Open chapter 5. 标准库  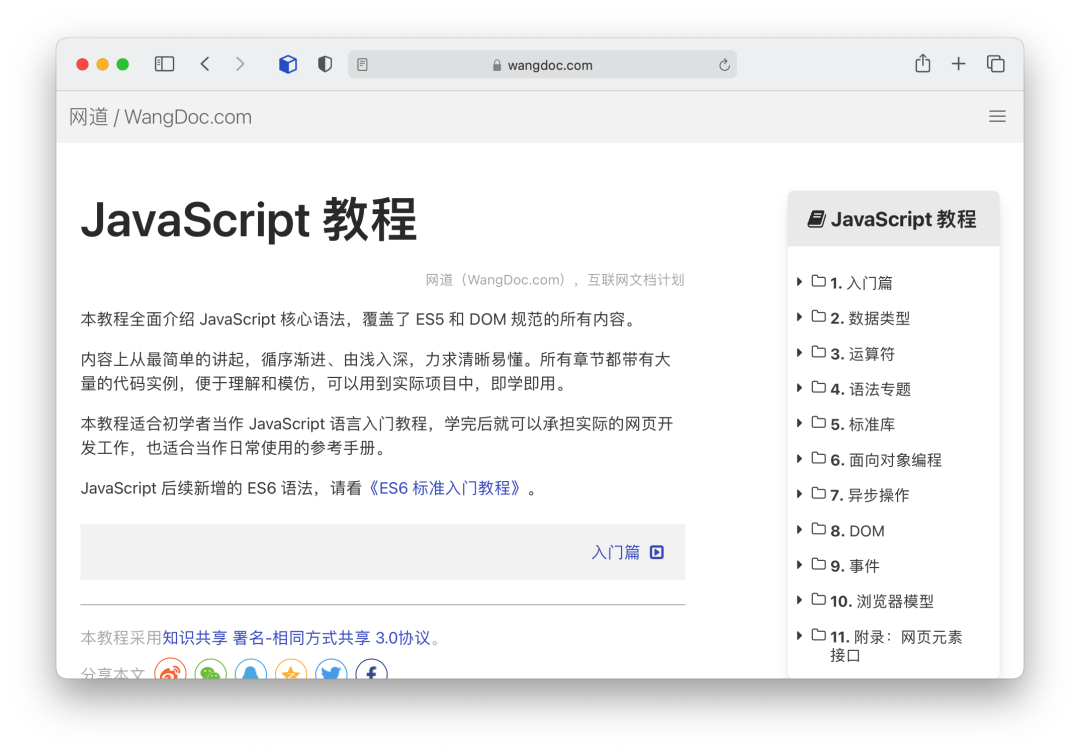coord(862,424)
